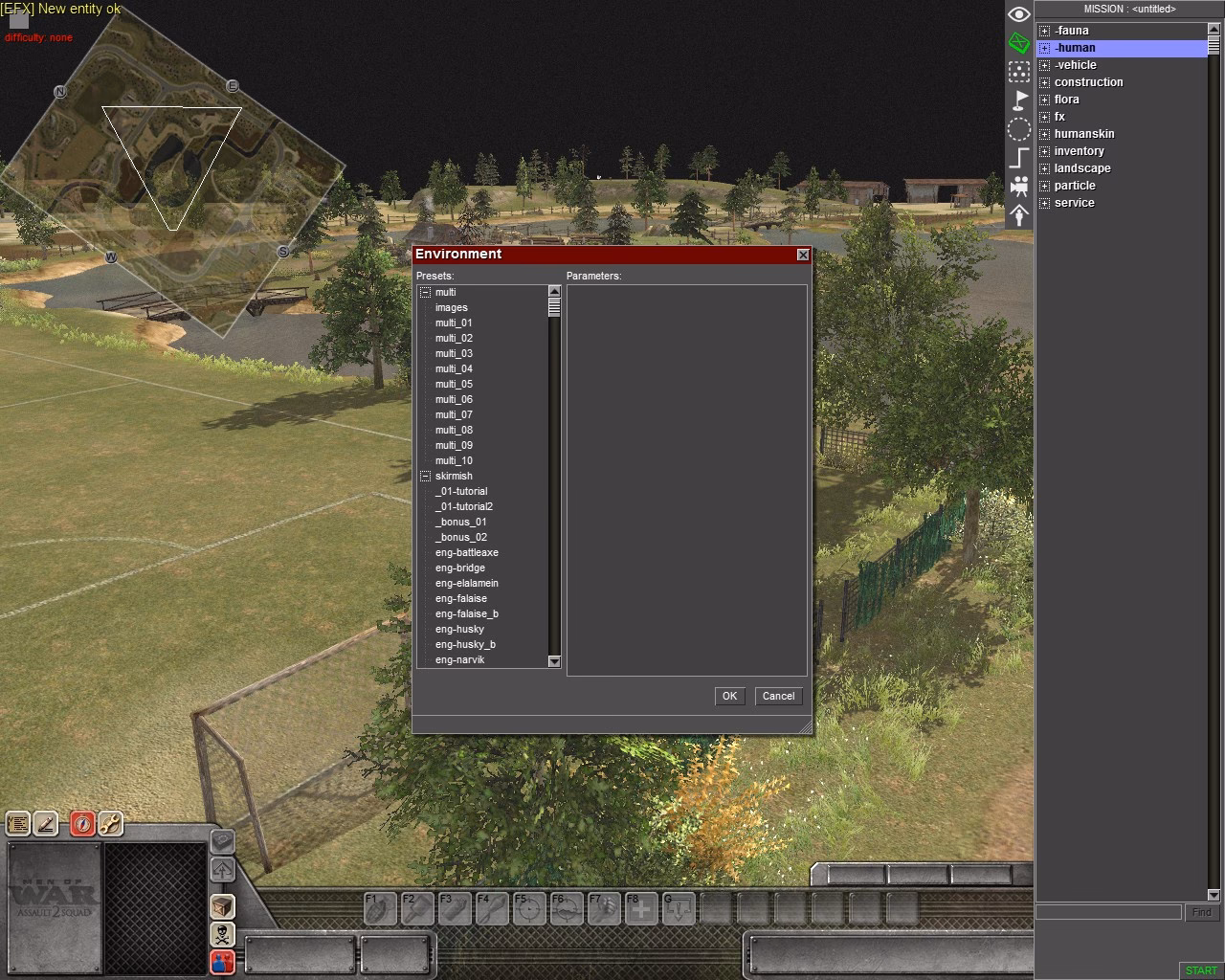Select the particle entity category
The image size is (1225, 980).
tap(1075, 186)
